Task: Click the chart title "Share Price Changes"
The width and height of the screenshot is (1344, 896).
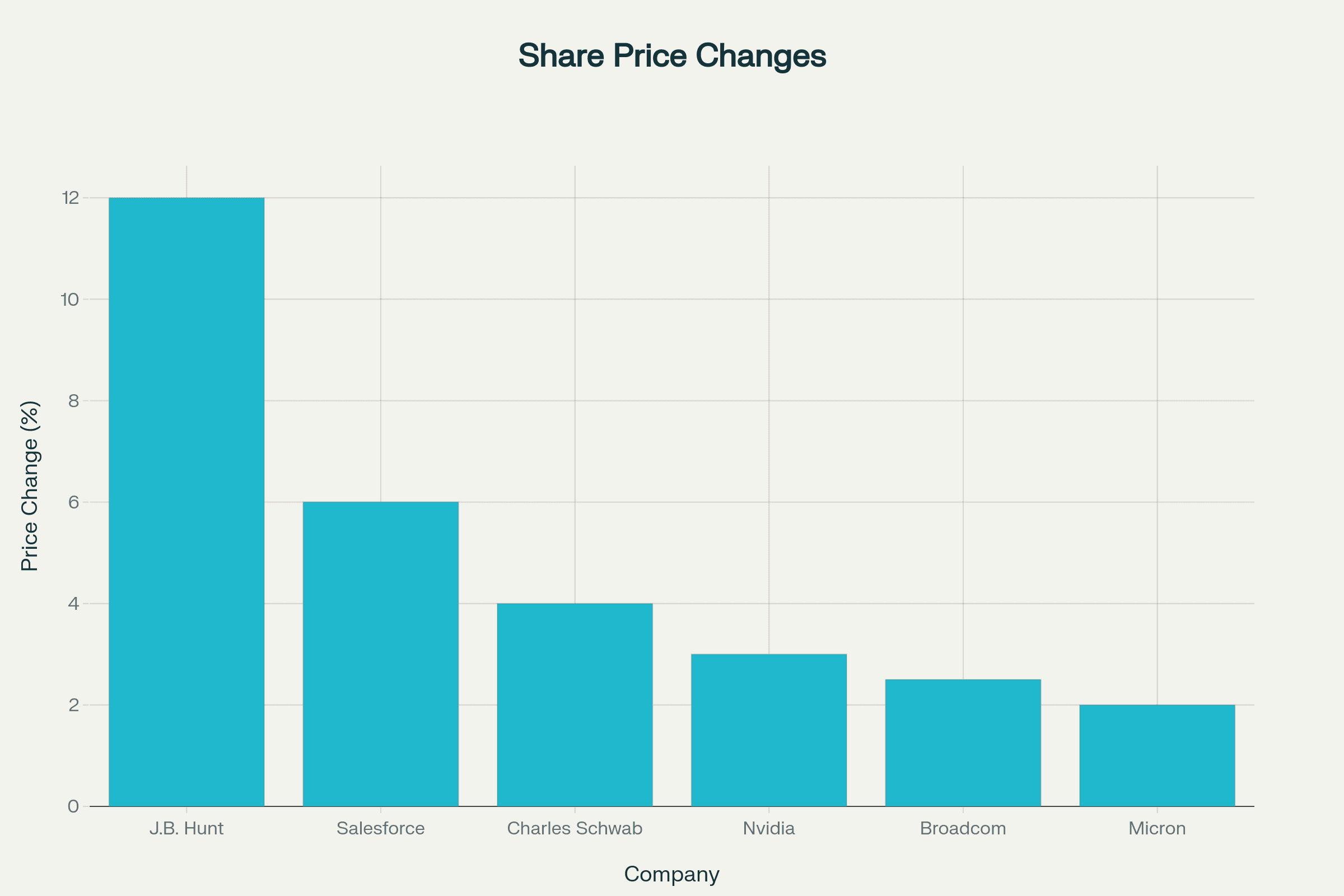Action: click(672, 55)
